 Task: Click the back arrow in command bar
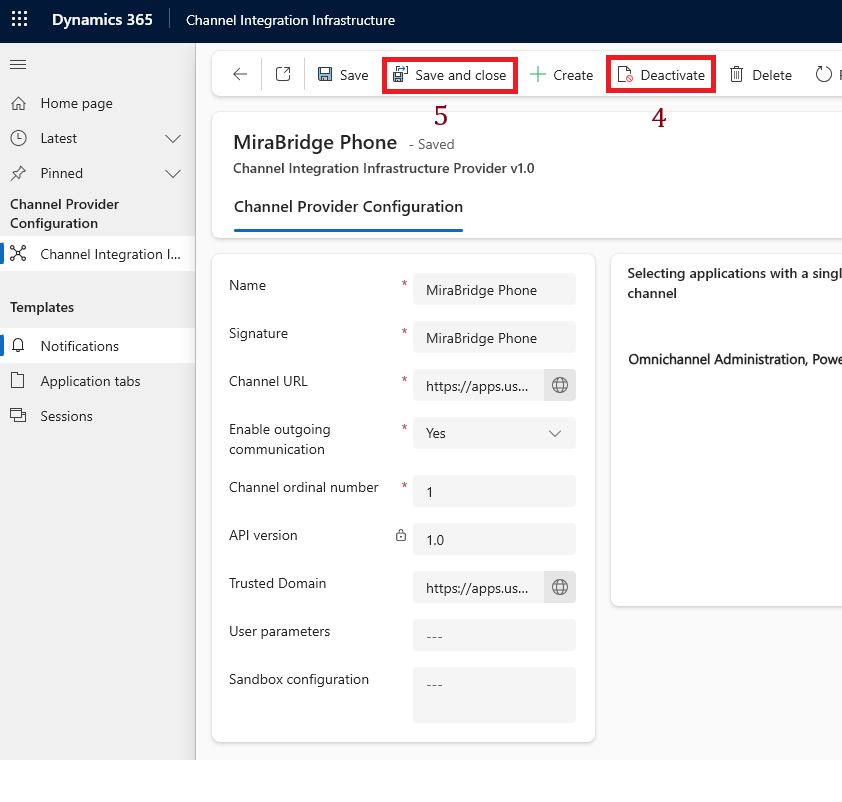point(240,75)
